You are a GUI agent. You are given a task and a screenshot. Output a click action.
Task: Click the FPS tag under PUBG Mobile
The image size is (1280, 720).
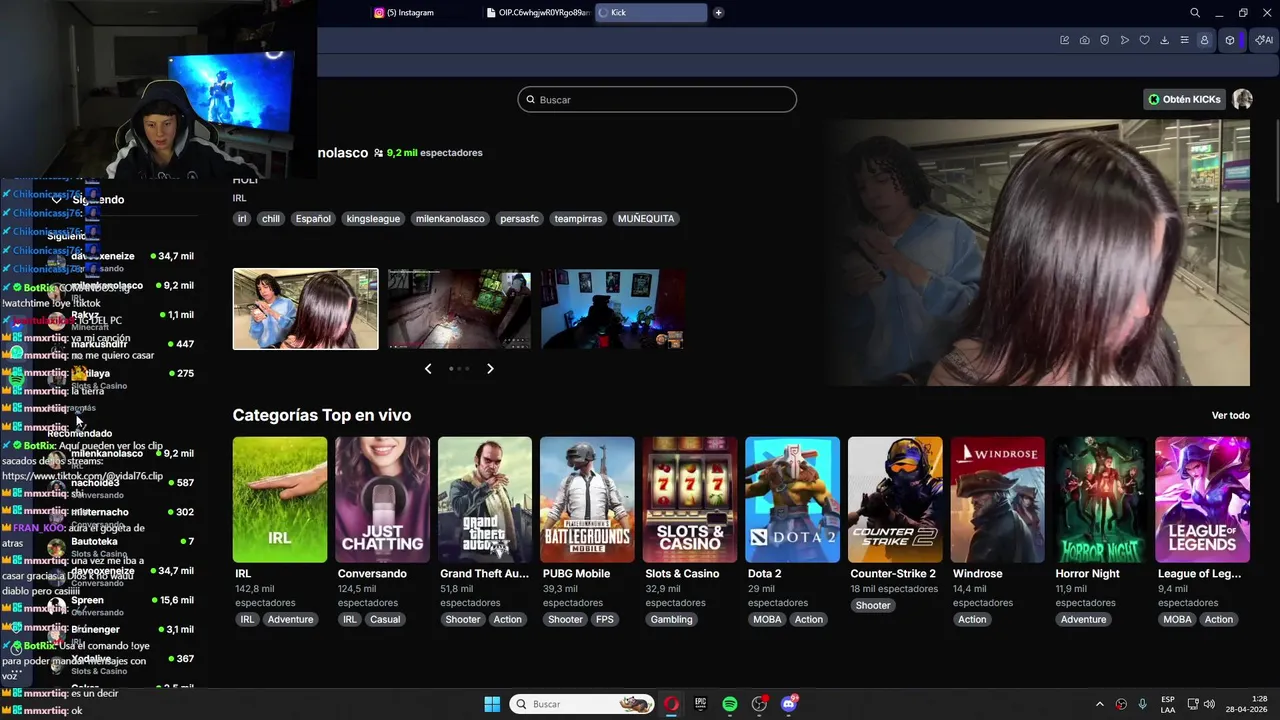(x=605, y=619)
